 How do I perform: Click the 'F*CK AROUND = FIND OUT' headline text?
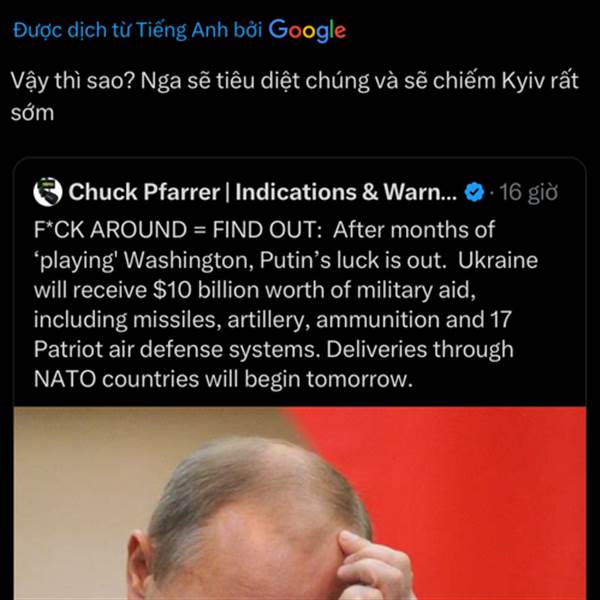point(178,230)
